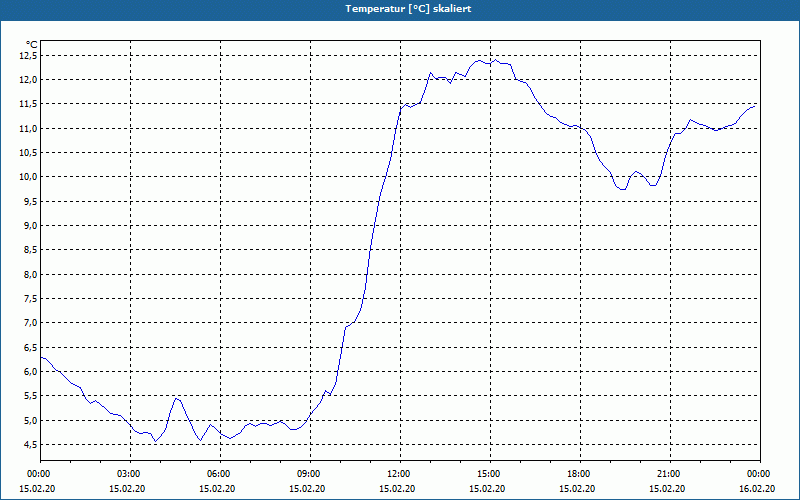
Task: Click the '11,0' y-axis label
Action: pyautogui.click(x=28, y=128)
